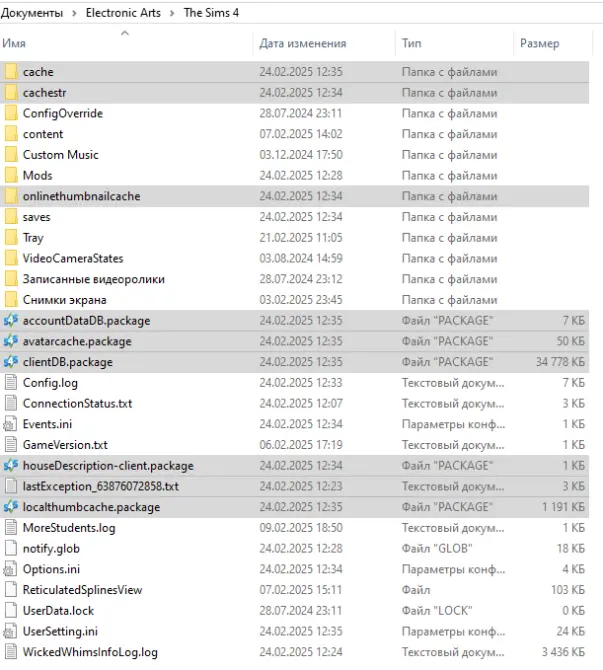Select the WickedWhimsInfoLog.log file name
Screen dimensions: 603x670
[90, 652]
